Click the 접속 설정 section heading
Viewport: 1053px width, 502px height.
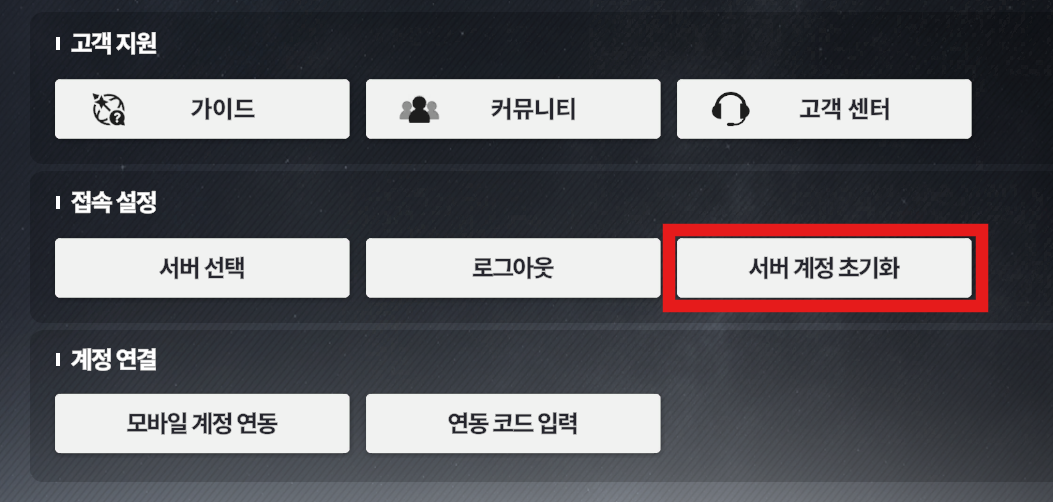[x=113, y=202]
